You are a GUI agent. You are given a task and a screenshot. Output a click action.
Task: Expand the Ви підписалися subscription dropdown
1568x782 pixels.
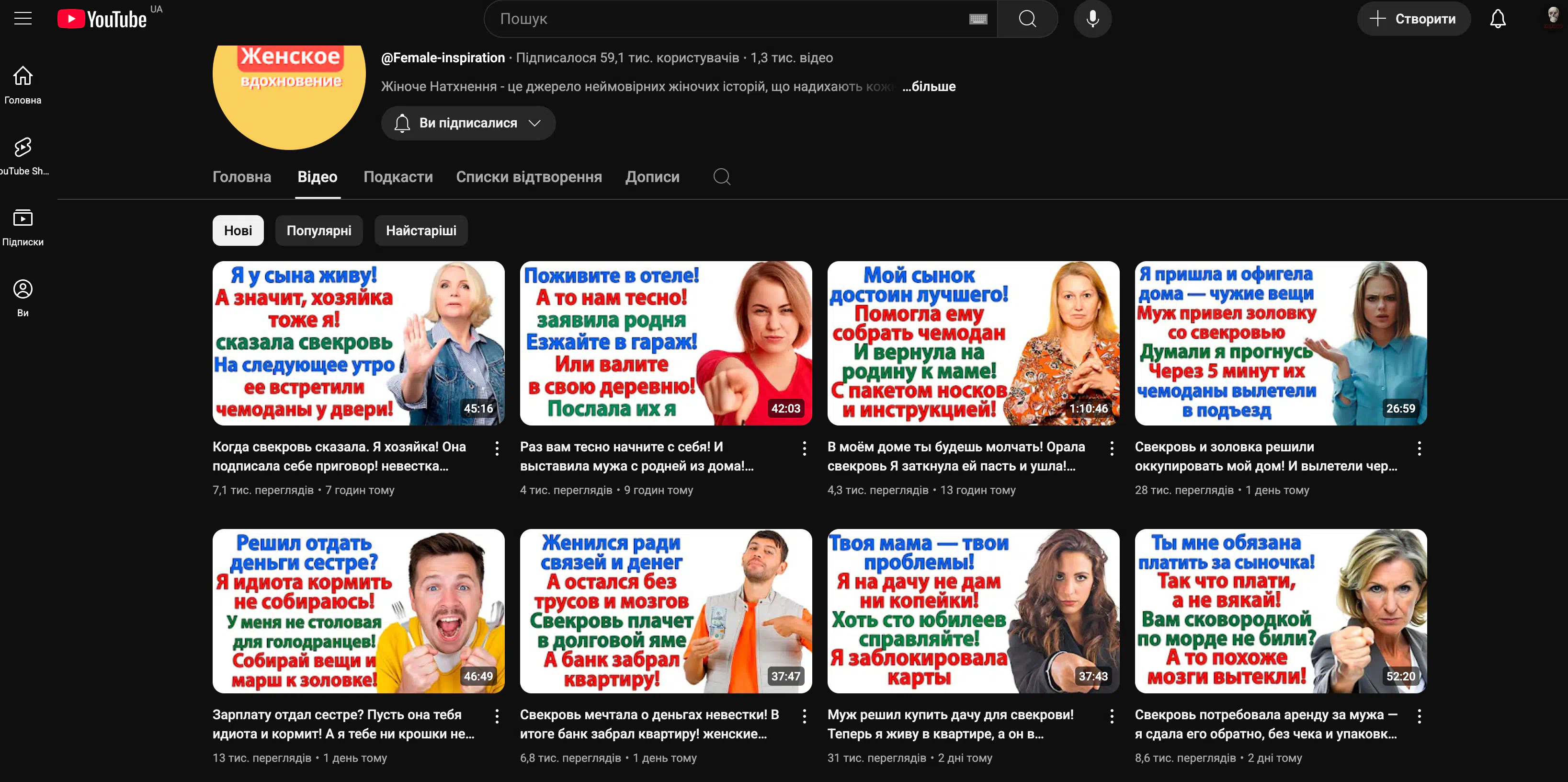[468, 123]
